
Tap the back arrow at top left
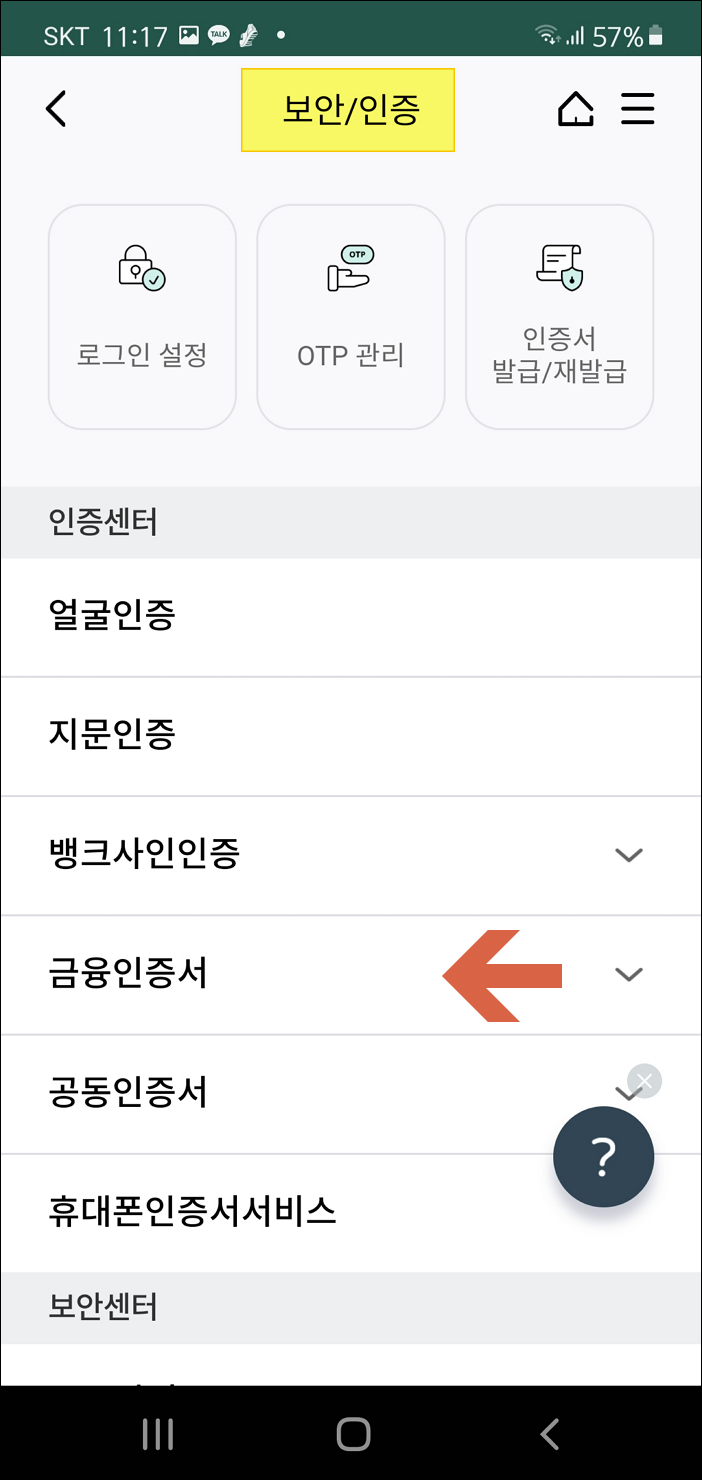(x=55, y=110)
